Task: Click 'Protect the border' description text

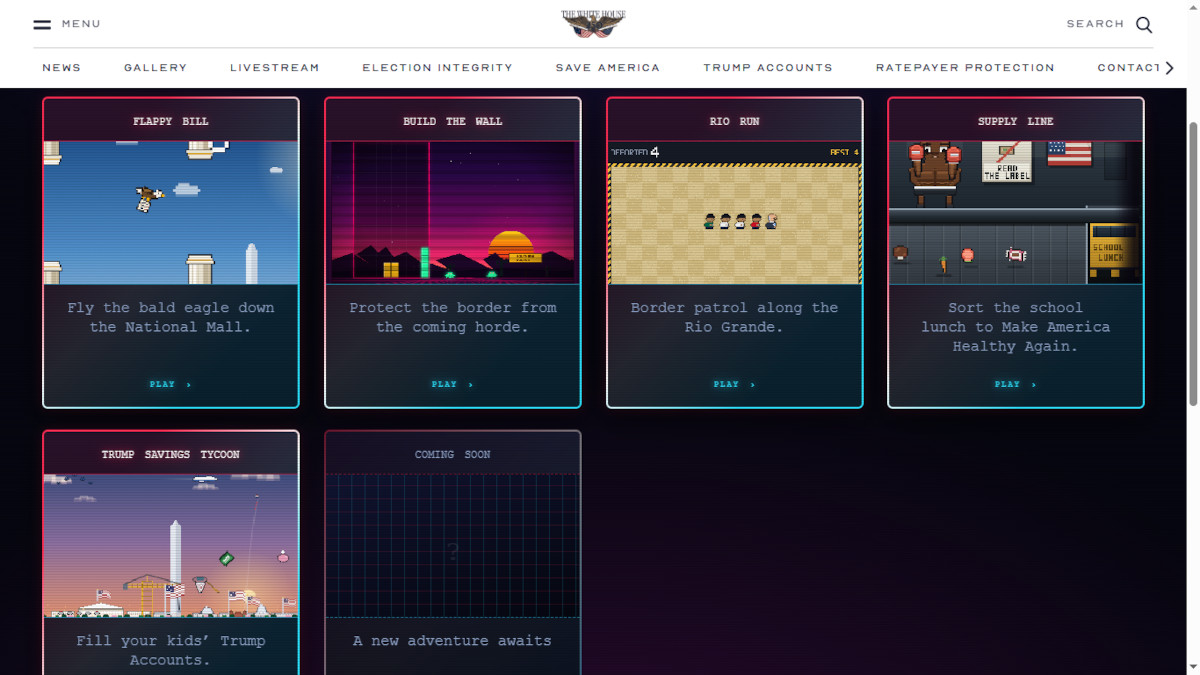Action: click(x=453, y=317)
